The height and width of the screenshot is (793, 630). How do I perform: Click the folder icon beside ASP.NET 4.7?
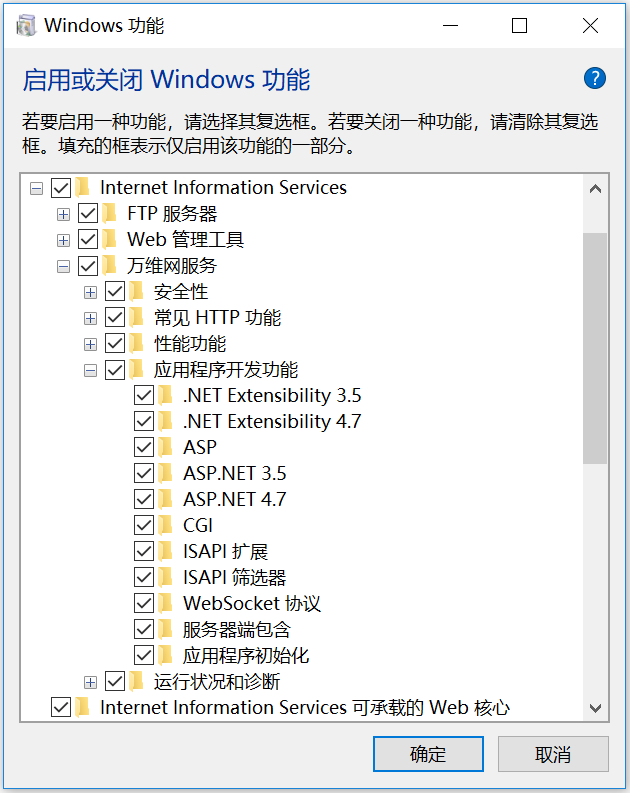(165, 500)
